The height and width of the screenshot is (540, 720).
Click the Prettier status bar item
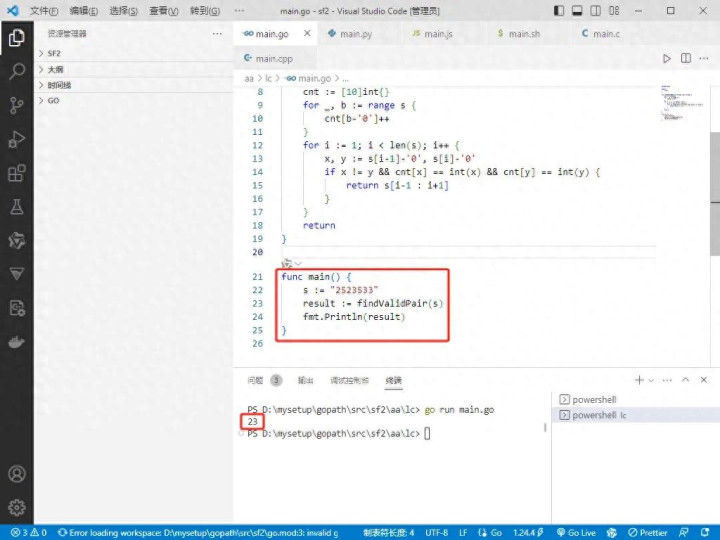pyautogui.click(x=647, y=533)
